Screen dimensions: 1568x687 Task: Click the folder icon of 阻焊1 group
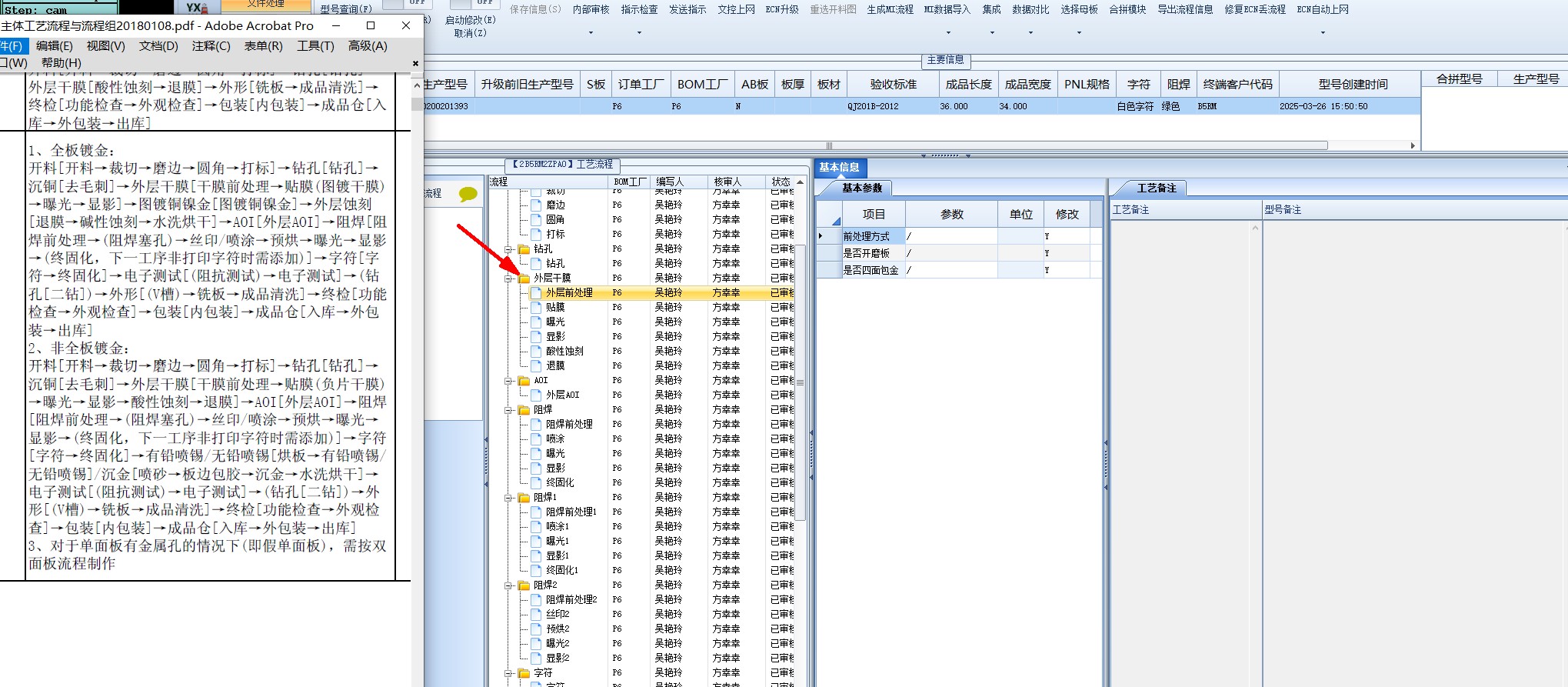click(x=524, y=497)
